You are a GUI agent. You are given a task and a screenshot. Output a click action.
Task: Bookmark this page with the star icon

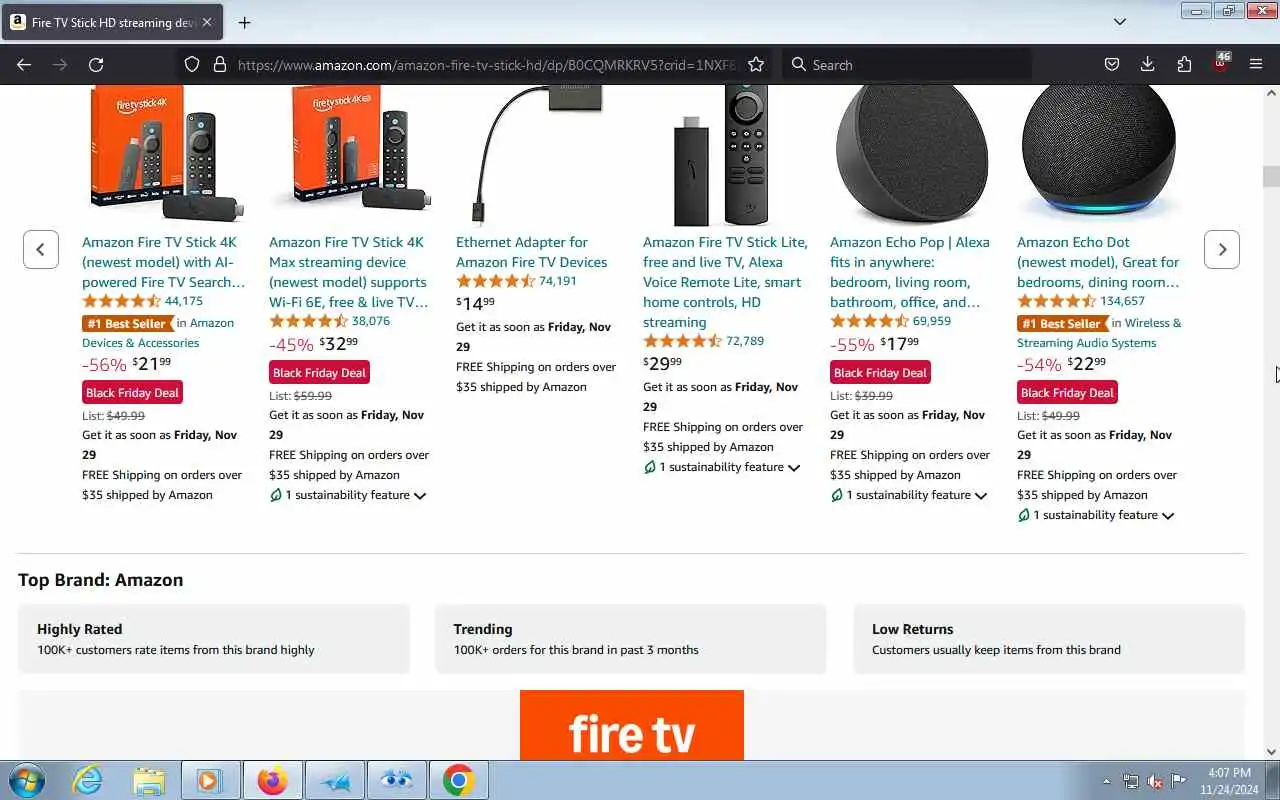click(x=756, y=64)
